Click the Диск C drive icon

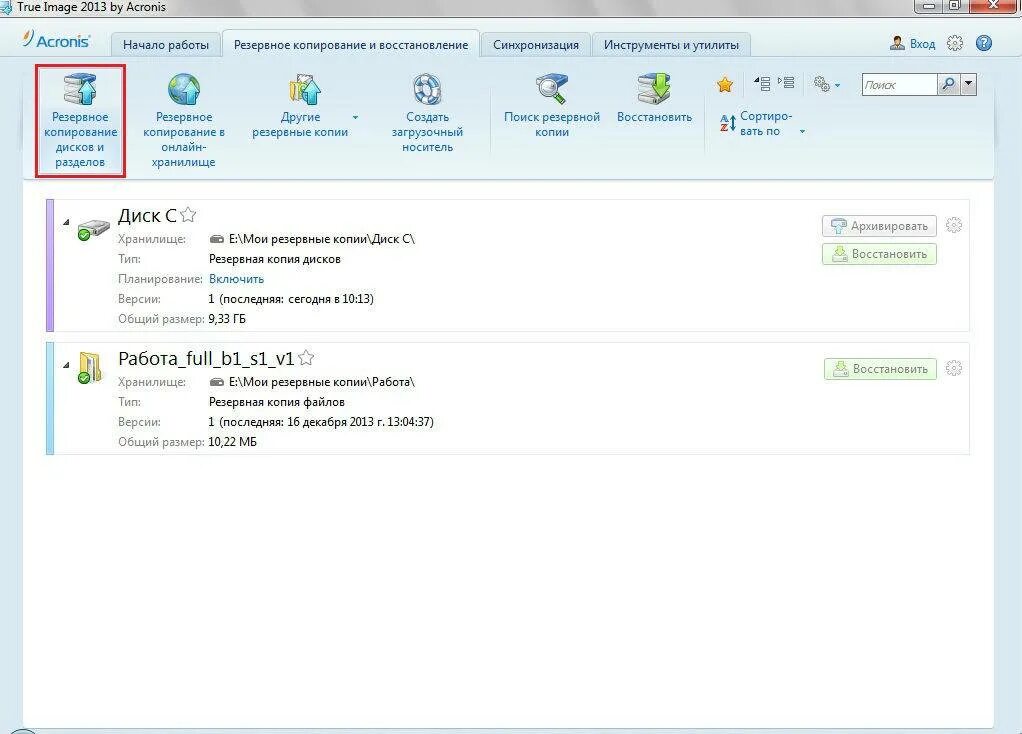pos(93,229)
